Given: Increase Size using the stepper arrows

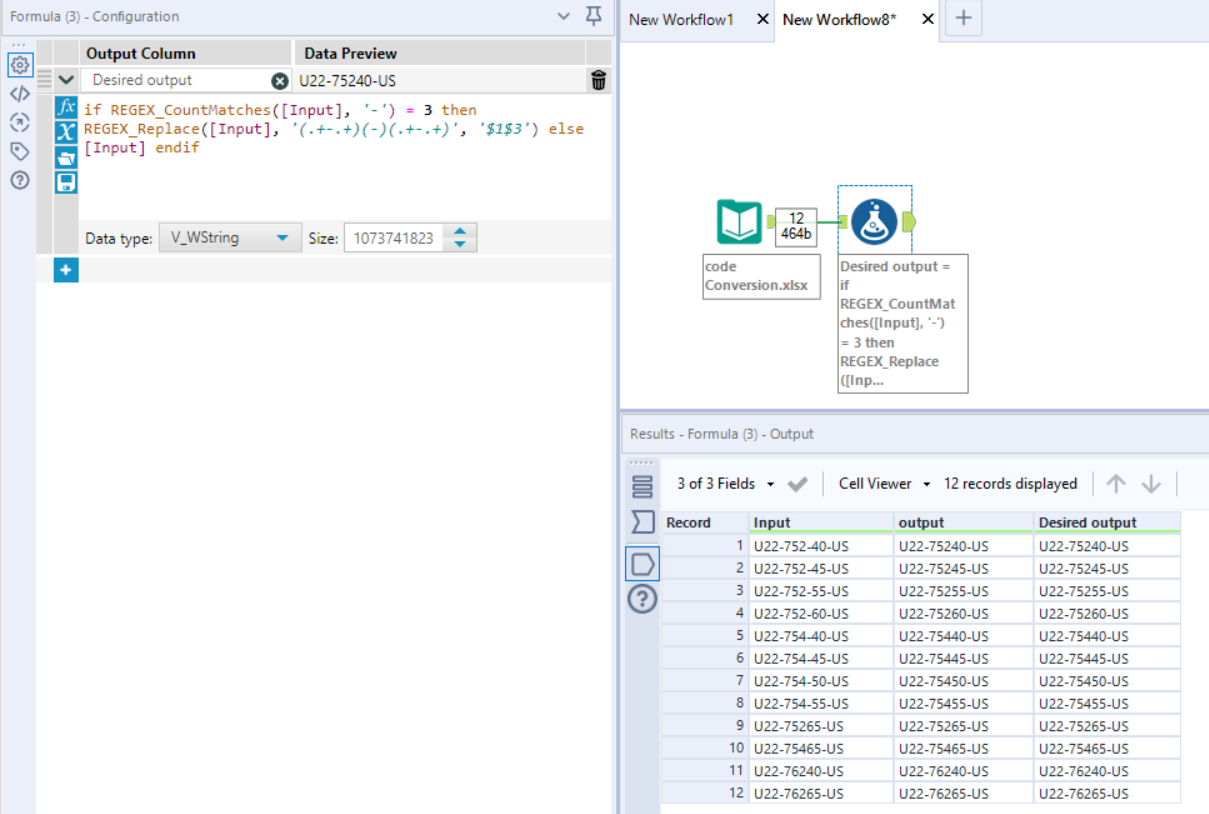Looking at the screenshot, I should pos(459,232).
